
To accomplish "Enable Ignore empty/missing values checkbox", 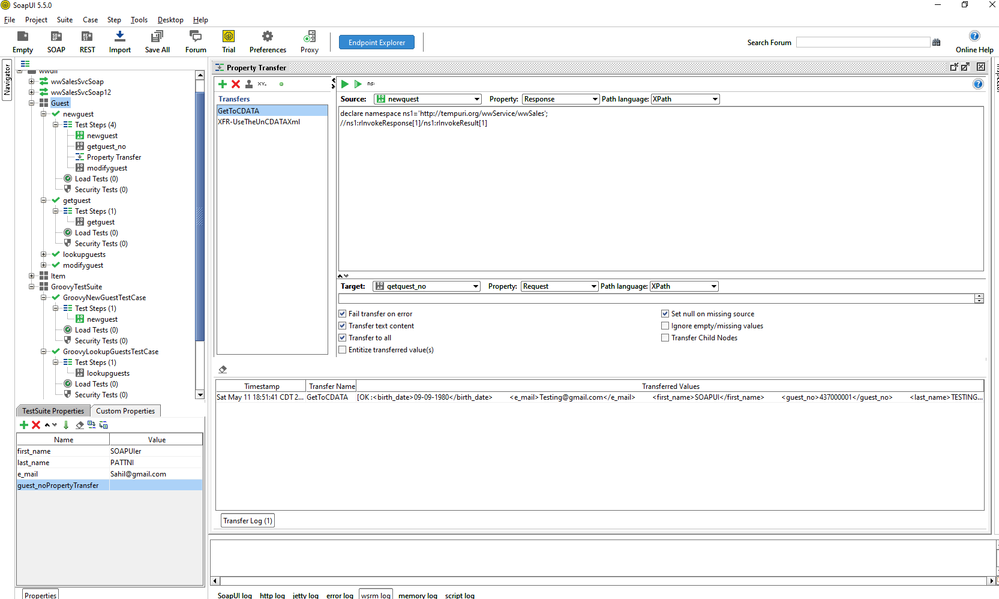I will tap(665, 326).
